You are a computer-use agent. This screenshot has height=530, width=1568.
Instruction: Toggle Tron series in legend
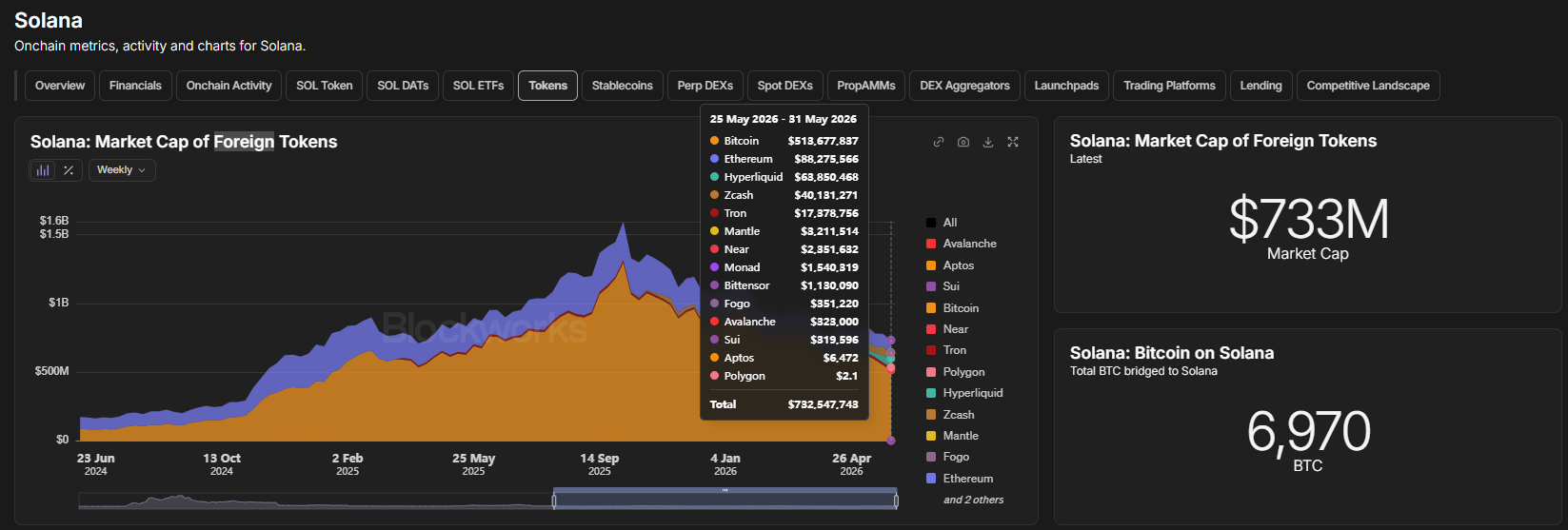(946, 350)
